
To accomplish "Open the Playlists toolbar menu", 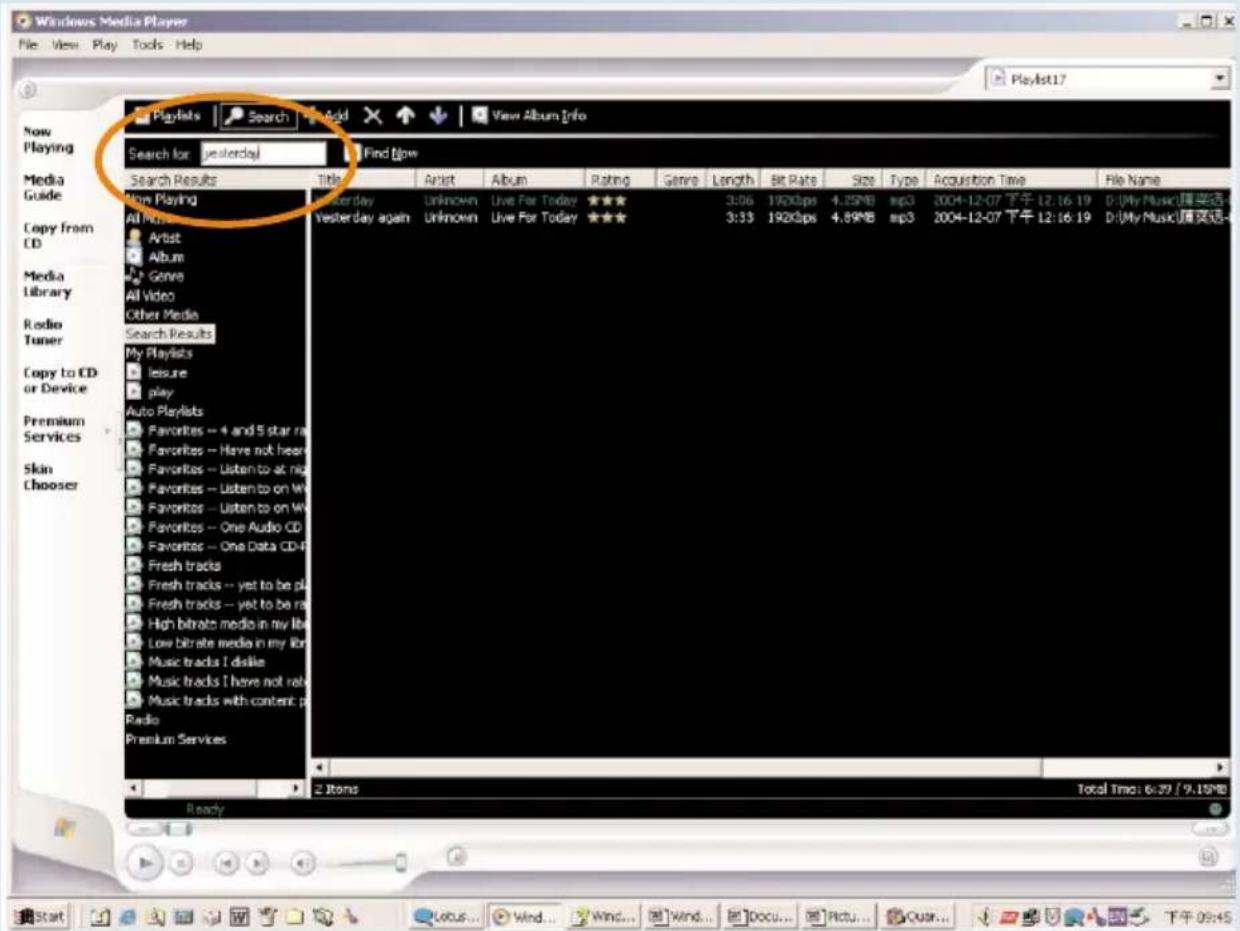I will point(167,116).
